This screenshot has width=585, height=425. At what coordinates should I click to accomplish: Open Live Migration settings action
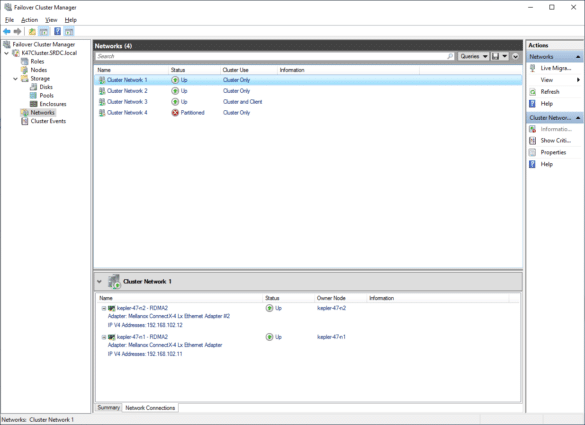555,68
